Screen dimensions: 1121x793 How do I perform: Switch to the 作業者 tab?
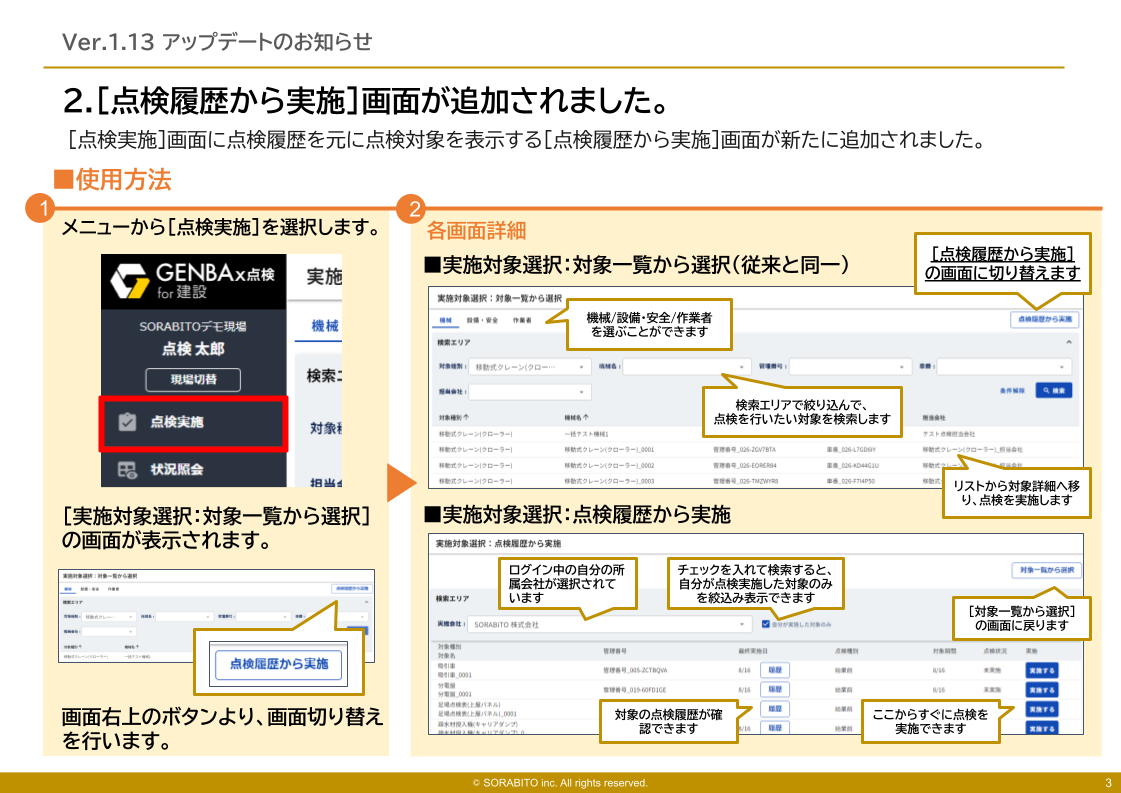[520, 318]
